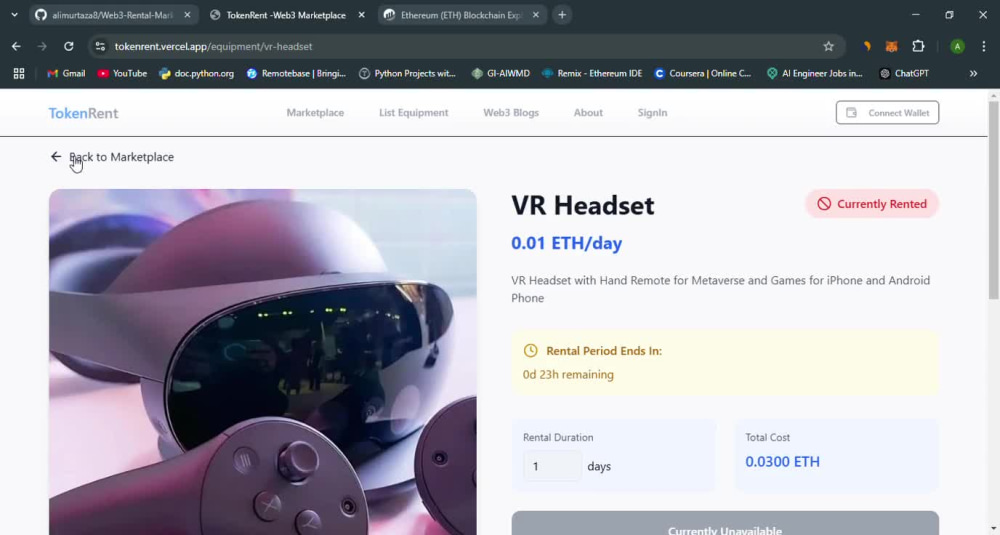The image size is (1000, 535).
Task: Switch to the TokenRent Web3 Marketplace tab
Action: click(287, 15)
